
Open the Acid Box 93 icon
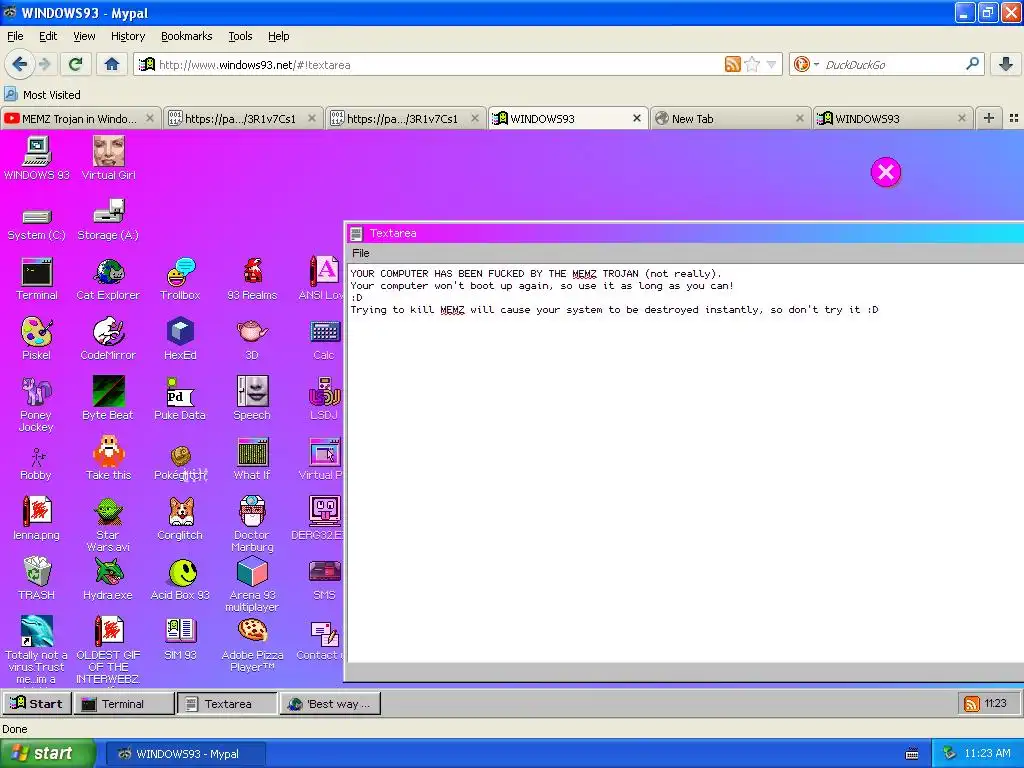[180, 579]
